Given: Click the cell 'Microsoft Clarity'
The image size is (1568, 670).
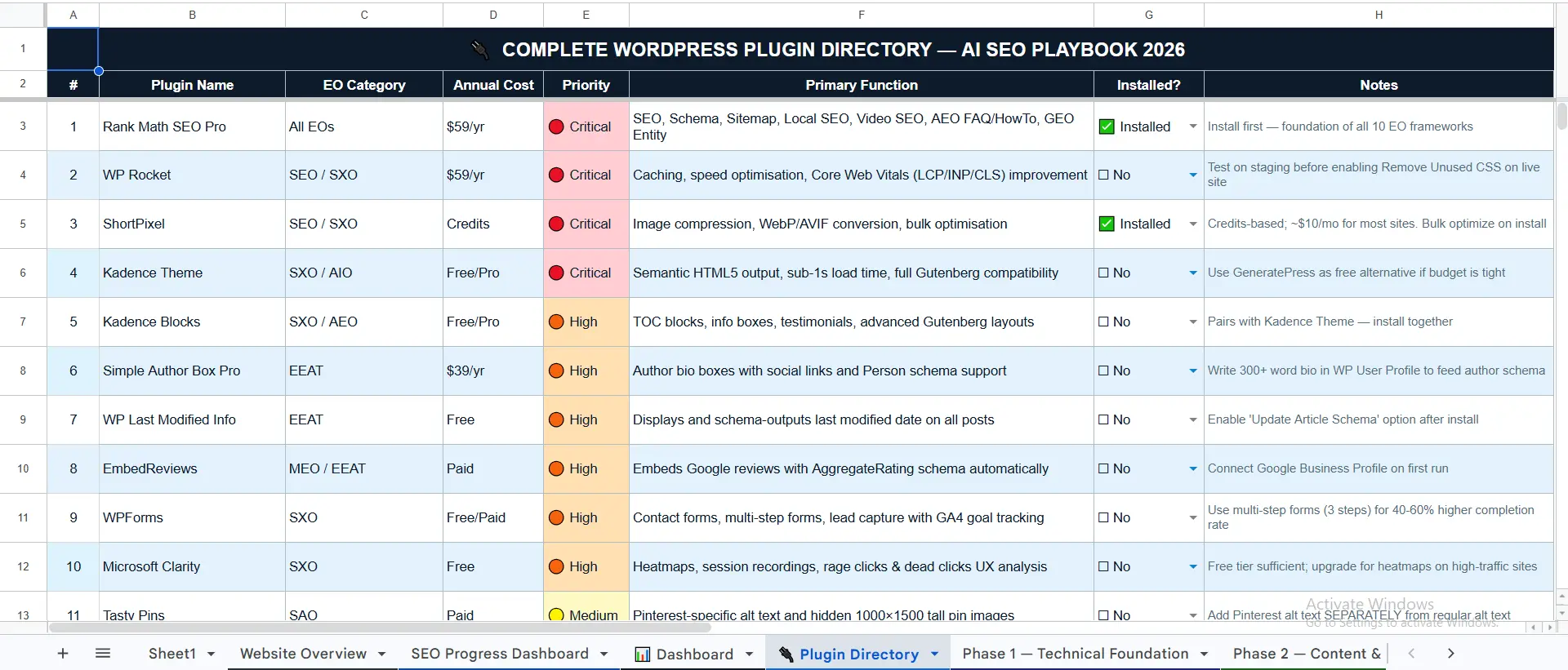Looking at the screenshot, I should tap(192, 566).
